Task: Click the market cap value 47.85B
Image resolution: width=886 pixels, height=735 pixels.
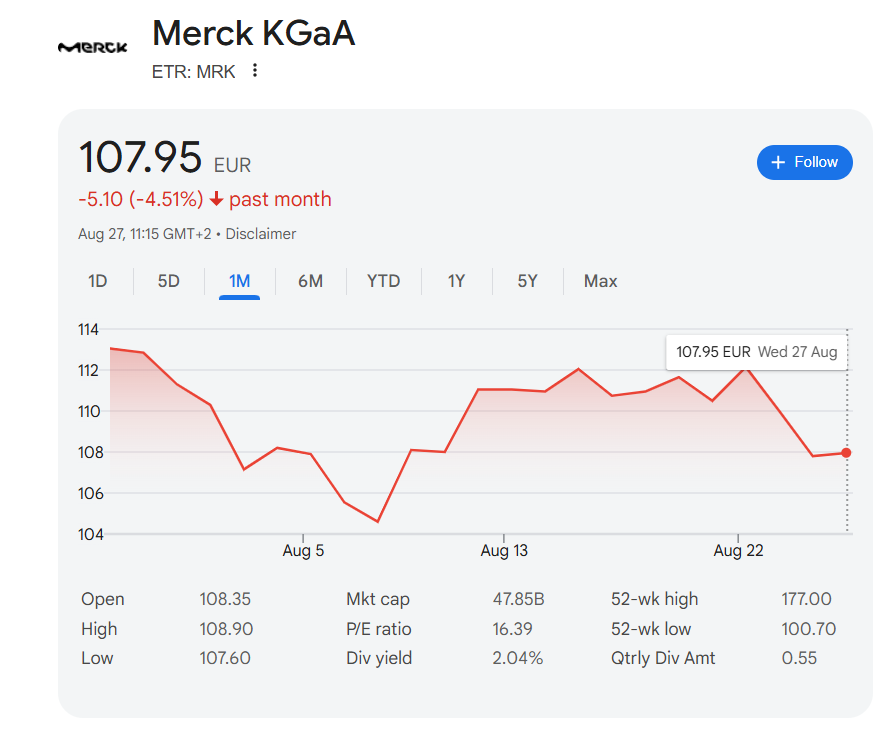Action: 518,599
